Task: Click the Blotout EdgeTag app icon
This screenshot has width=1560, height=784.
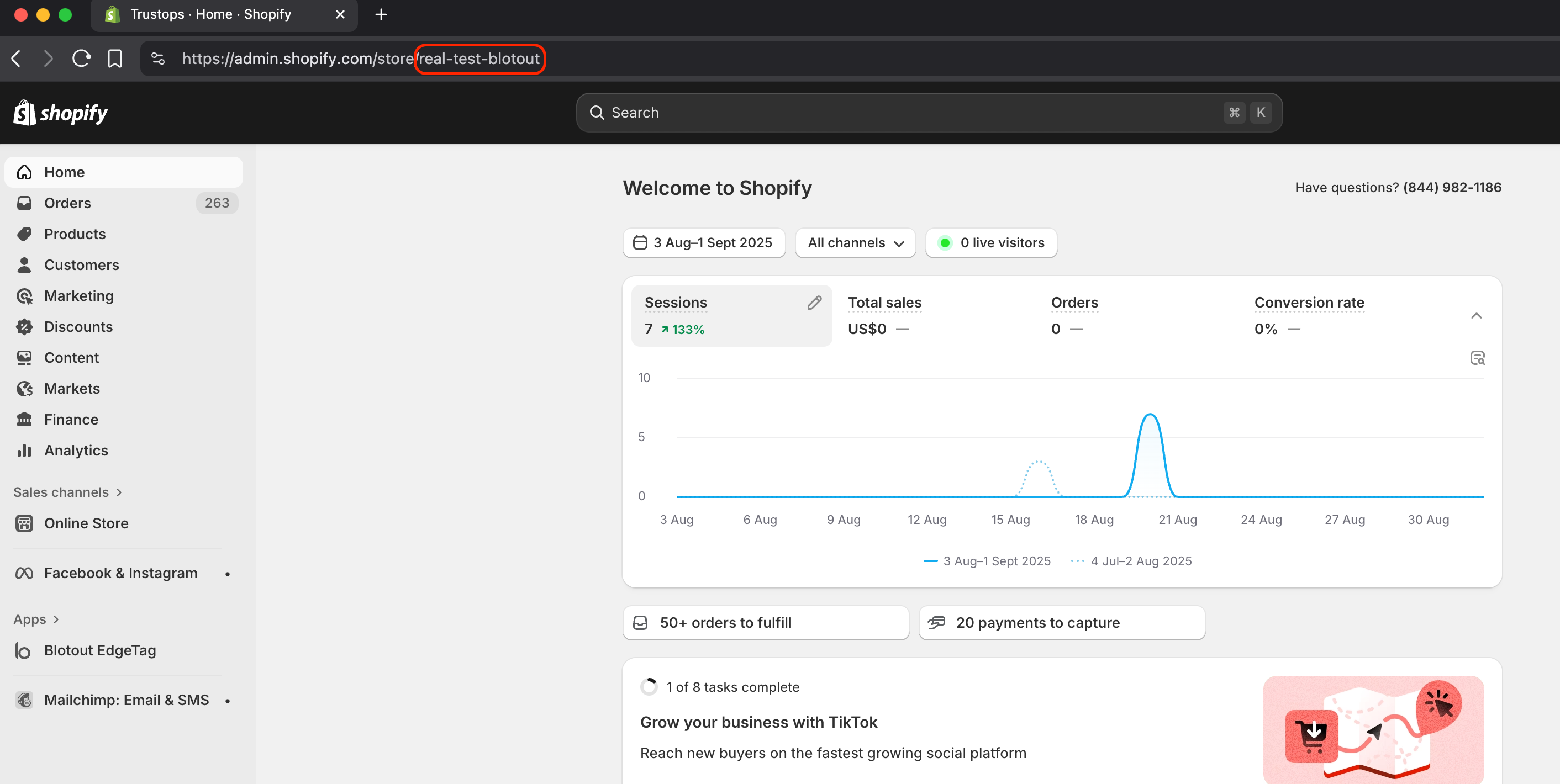Action: (x=23, y=650)
